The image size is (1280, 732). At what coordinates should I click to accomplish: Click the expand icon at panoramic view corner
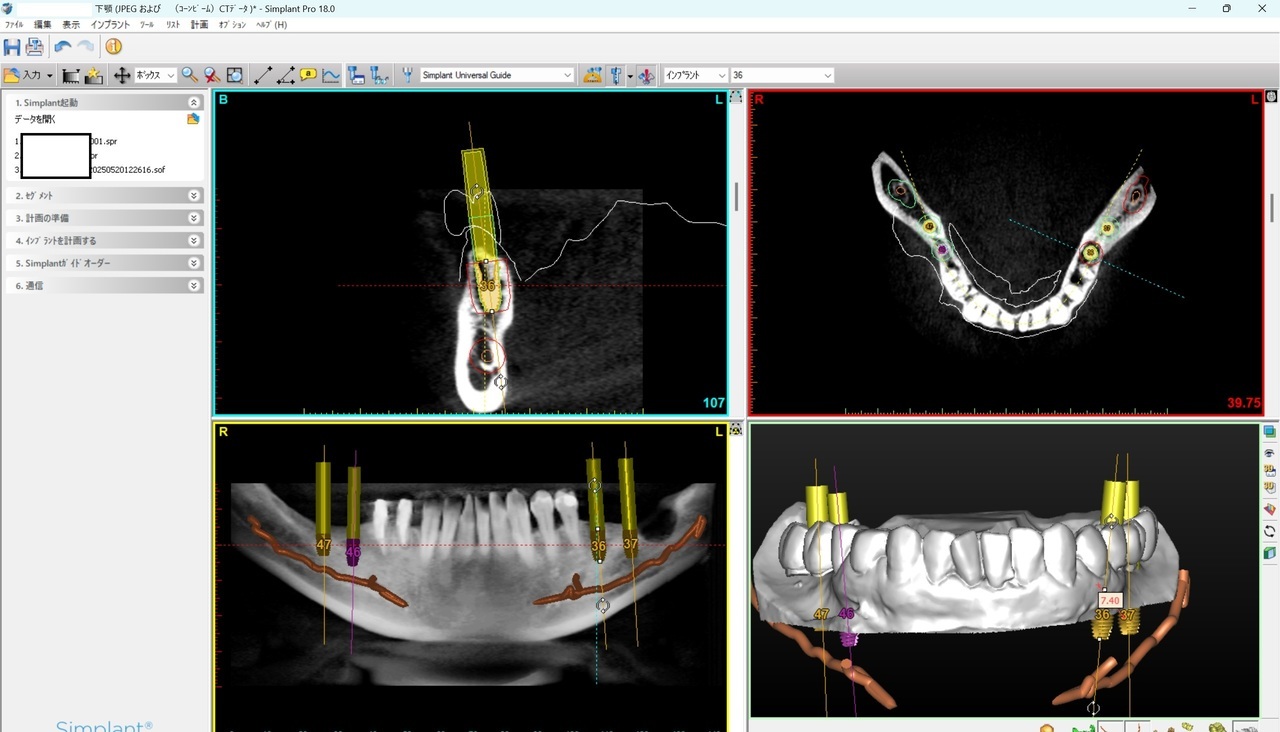pyautogui.click(x=736, y=429)
